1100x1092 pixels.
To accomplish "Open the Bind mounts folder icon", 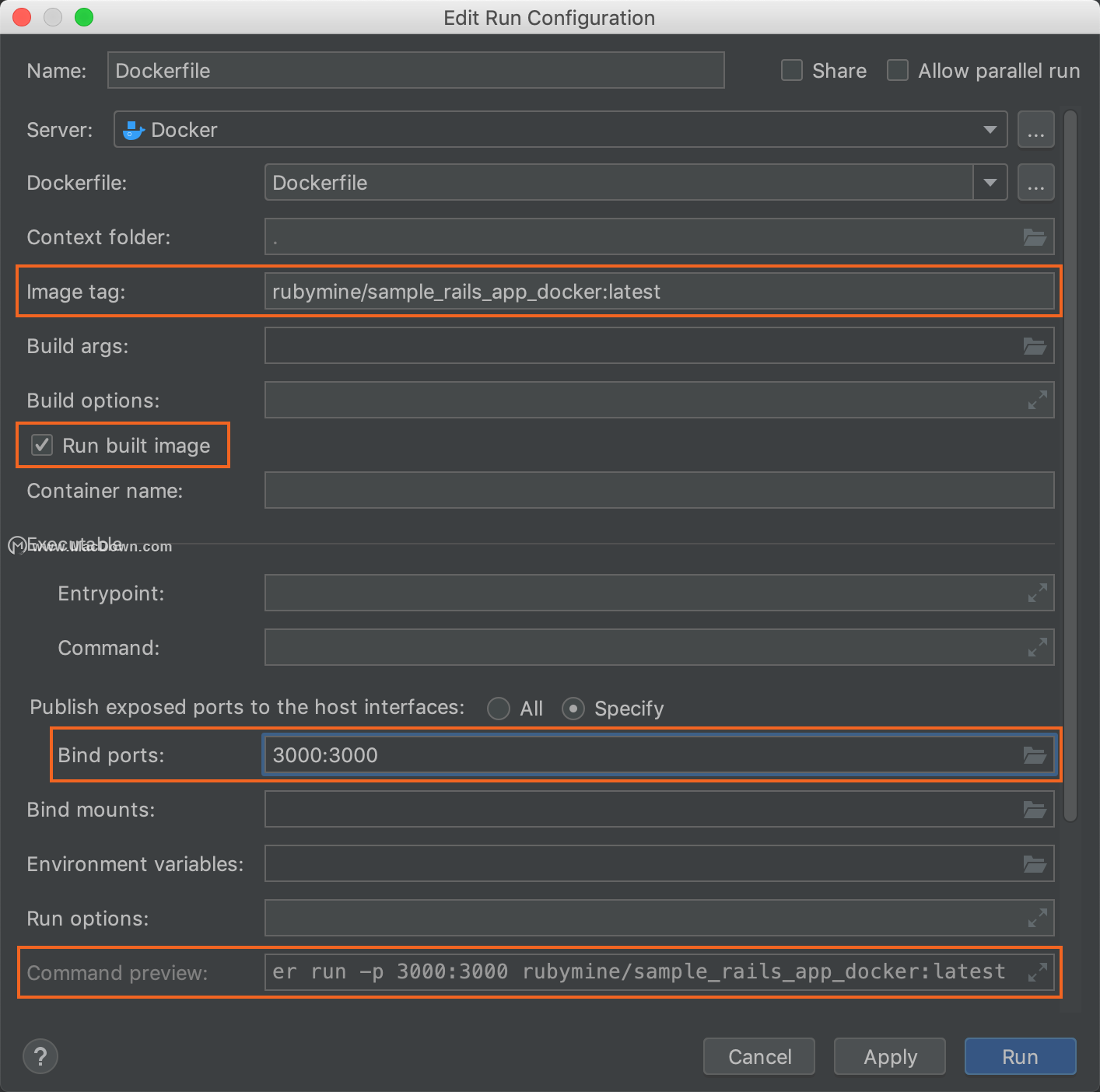I will [1034, 810].
